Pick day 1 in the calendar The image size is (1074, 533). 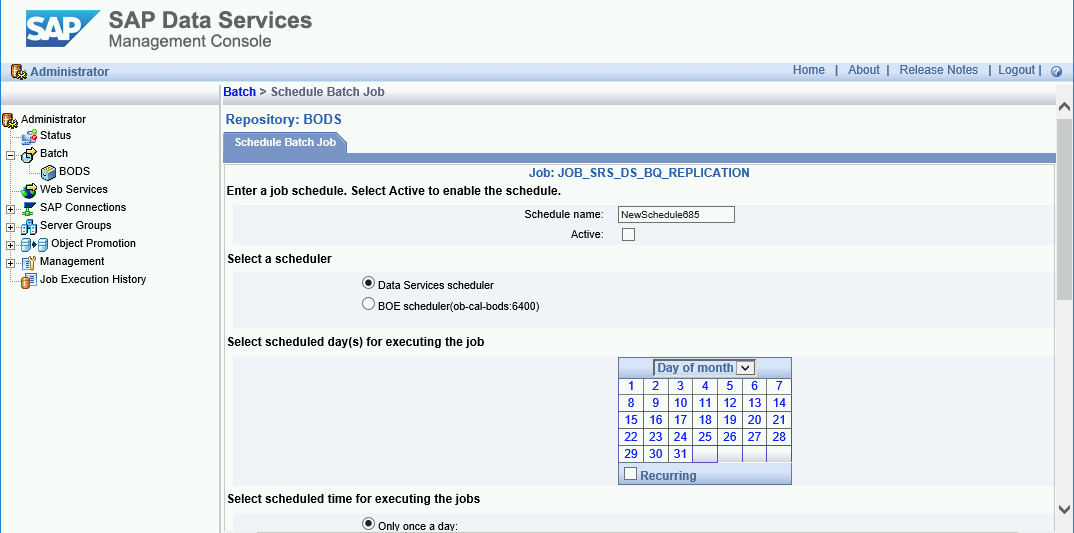coord(631,386)
